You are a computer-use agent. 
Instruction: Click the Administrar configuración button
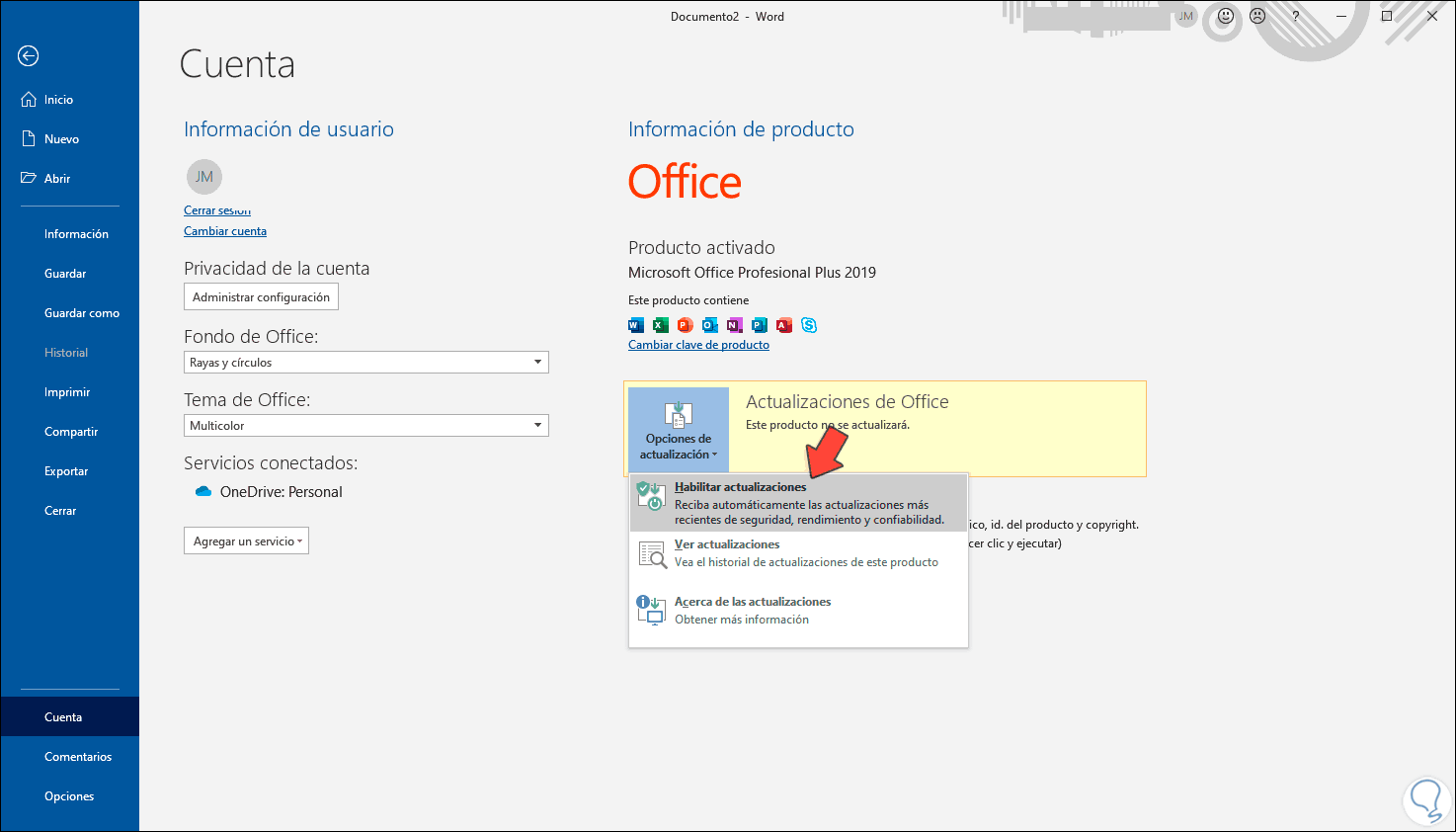261,297
